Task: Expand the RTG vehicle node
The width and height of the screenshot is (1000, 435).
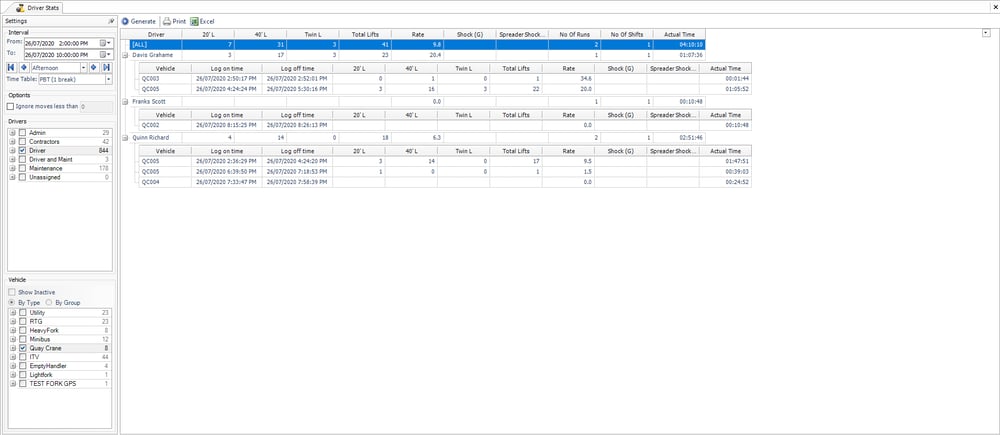Action: click(13, 322)
